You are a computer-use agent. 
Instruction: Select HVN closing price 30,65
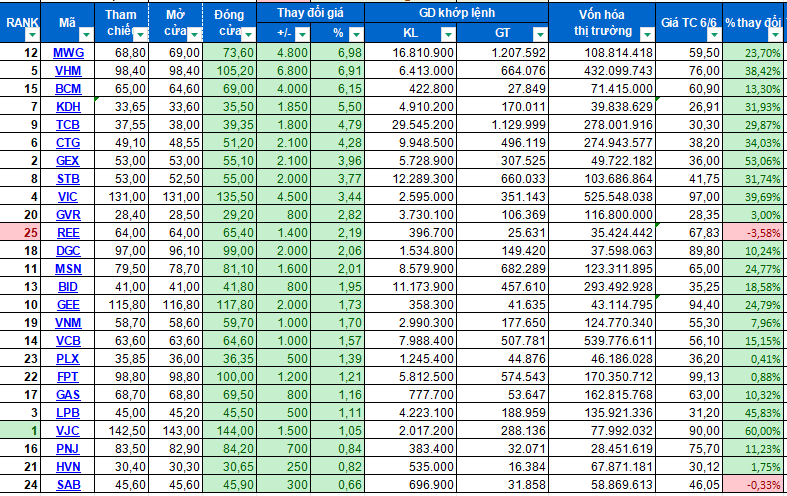click(230, 467)
